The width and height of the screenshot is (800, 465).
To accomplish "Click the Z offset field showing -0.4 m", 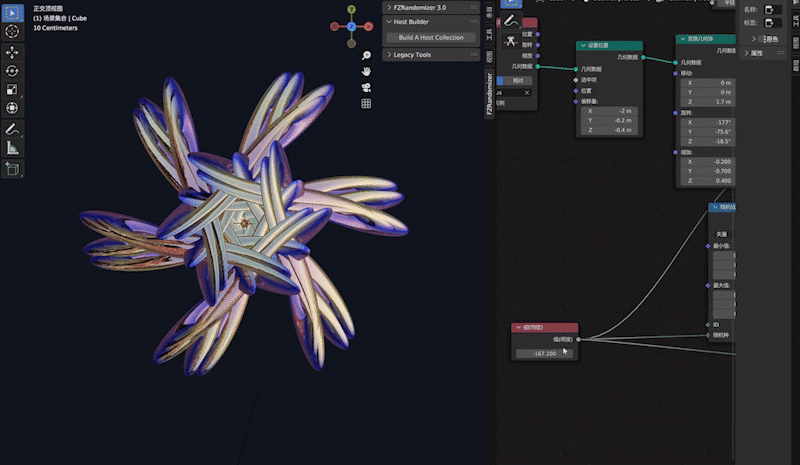I will 609,130.
